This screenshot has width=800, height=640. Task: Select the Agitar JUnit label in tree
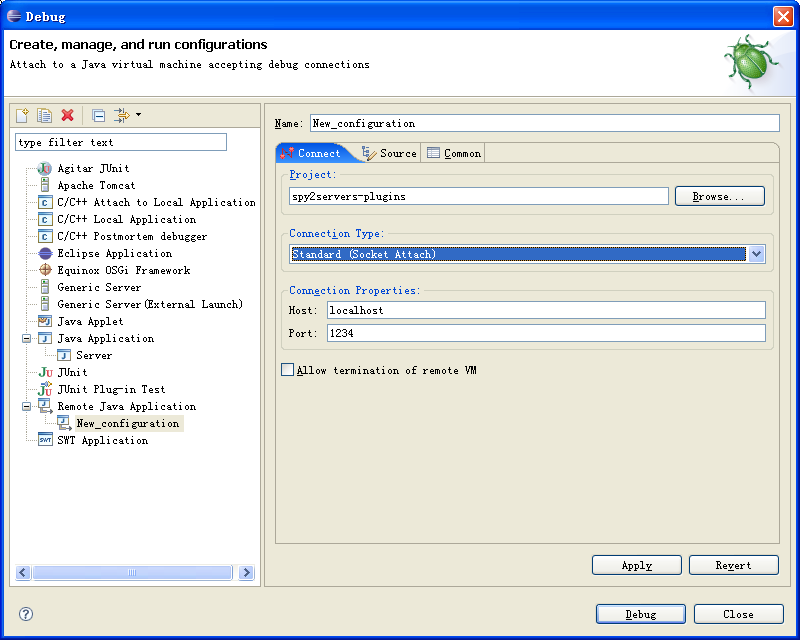pyautogui.click(x=93, y=168)
